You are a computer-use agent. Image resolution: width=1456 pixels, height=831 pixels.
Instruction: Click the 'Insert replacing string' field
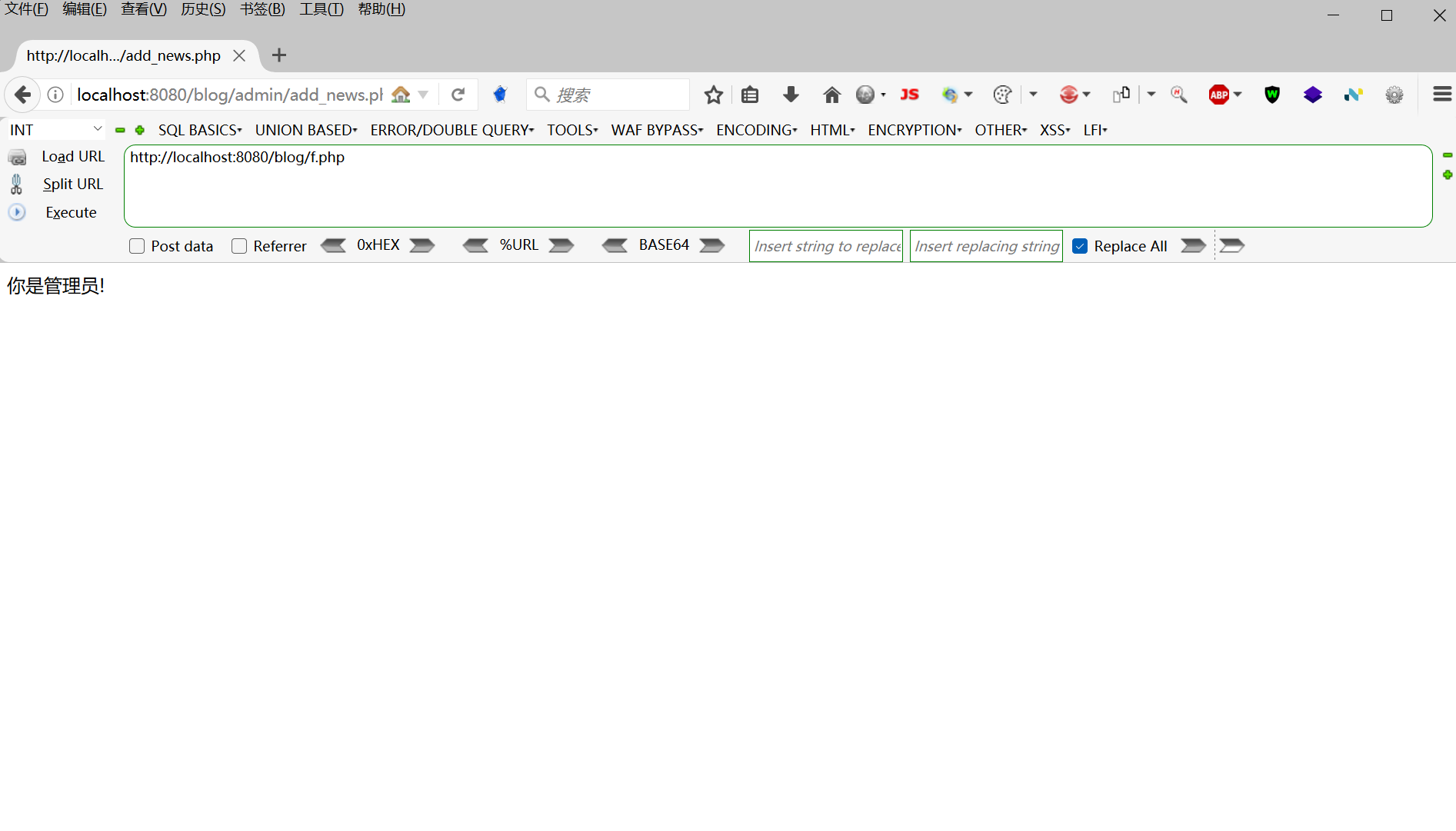pyautogui.click(x=986, y=246)
